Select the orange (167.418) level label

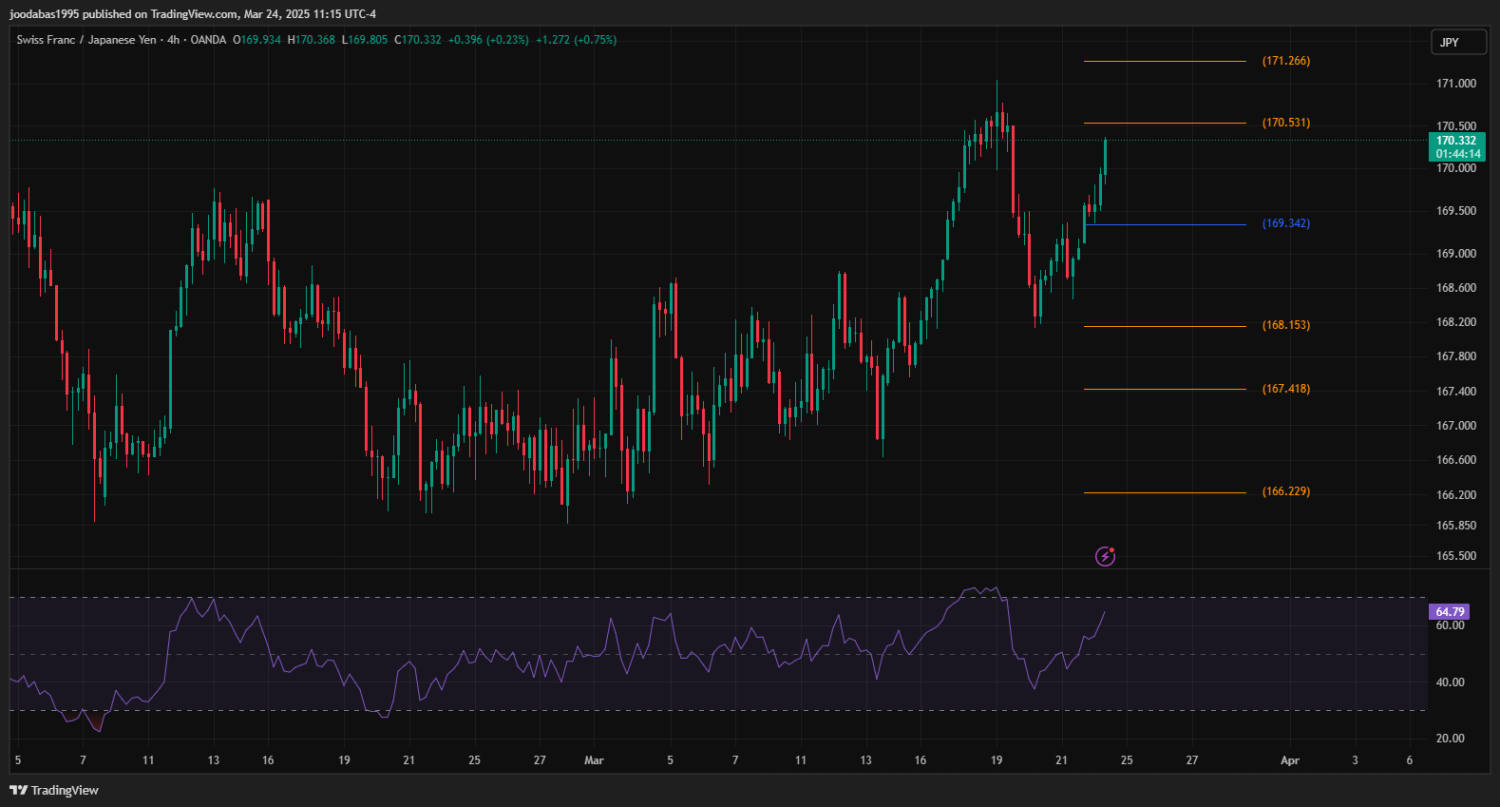[x=1285, y=389]
